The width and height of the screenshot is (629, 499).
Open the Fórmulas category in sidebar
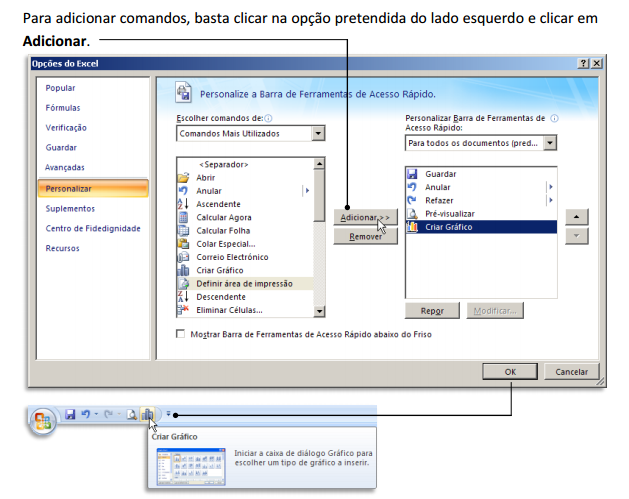click(x=63, y=107)
